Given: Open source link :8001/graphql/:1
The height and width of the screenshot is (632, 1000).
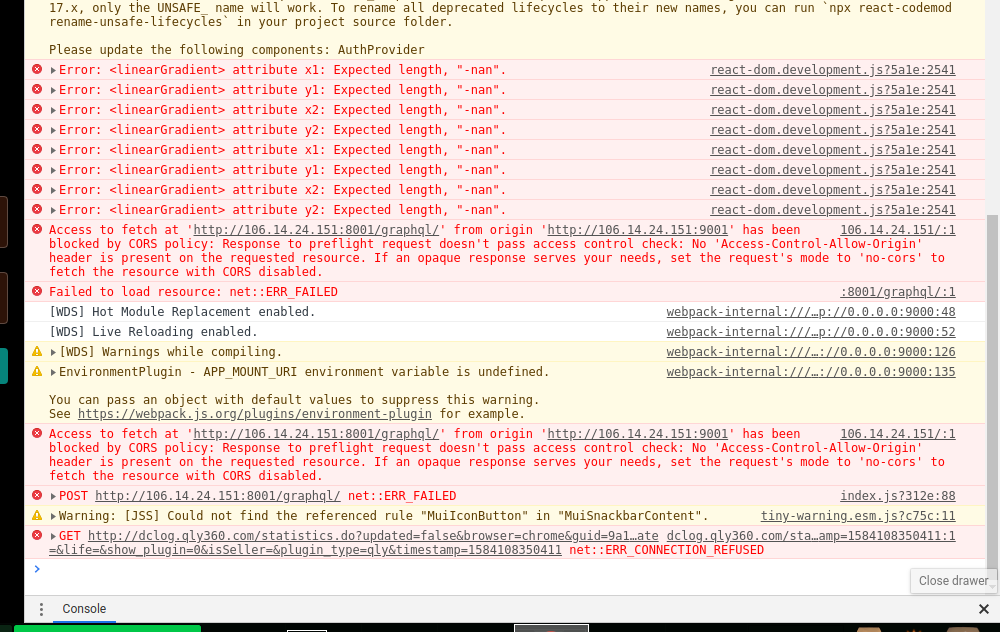Looking at the screenshot, I should click(x=897, y=292).
